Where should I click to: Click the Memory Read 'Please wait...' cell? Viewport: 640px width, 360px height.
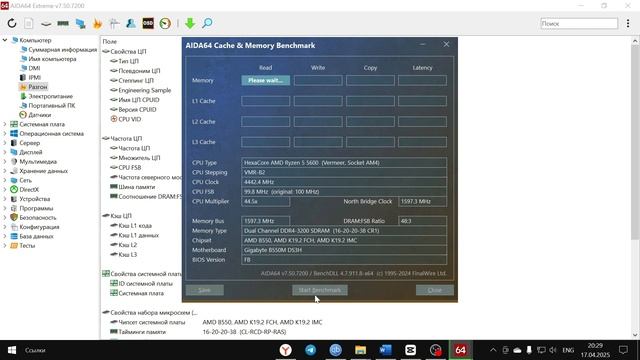[x=265, y=80]
